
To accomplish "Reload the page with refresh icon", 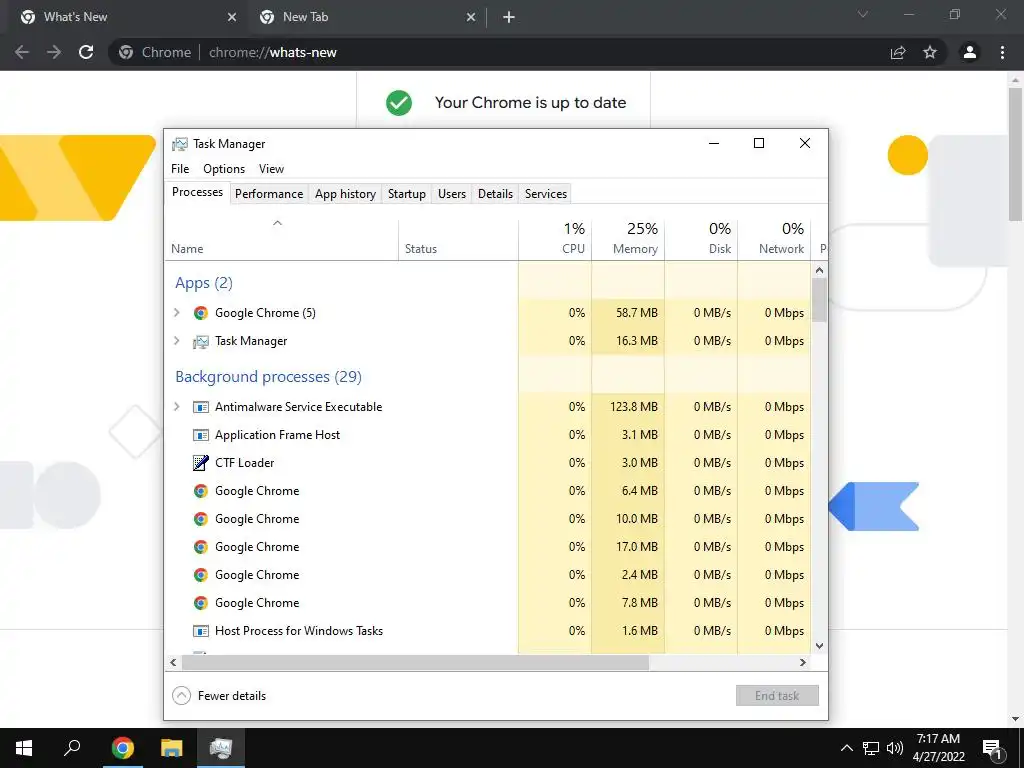I will coord(86,52).
